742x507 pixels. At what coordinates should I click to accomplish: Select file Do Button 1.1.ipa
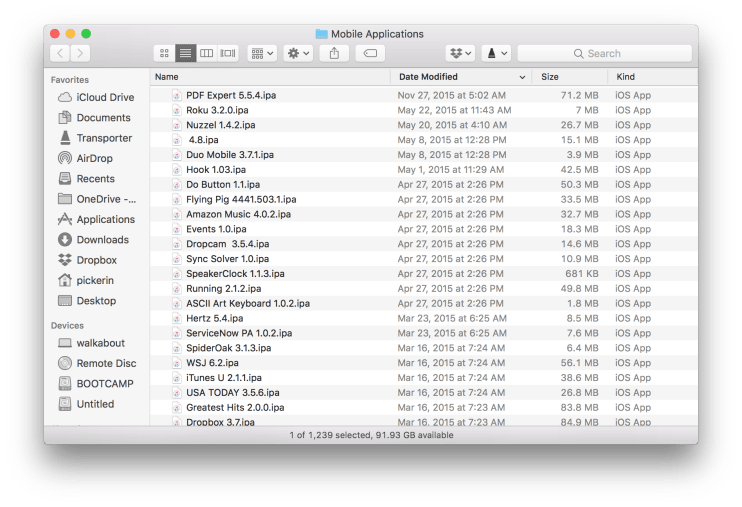[424, 184]
